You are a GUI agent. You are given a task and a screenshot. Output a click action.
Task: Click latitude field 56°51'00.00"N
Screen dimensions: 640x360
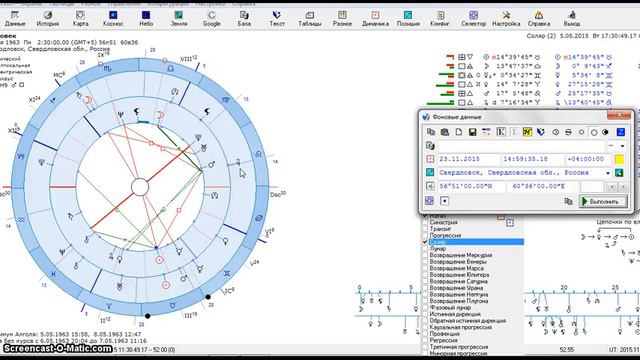(471, 187)
